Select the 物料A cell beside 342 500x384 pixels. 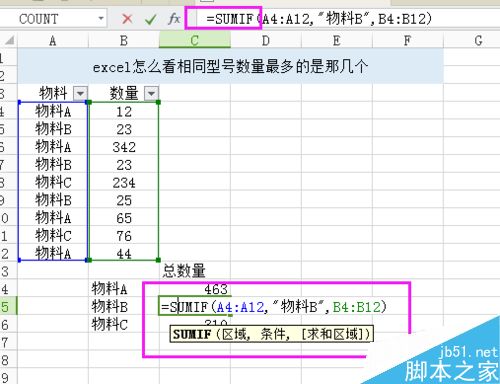click(x=53, y=147)
